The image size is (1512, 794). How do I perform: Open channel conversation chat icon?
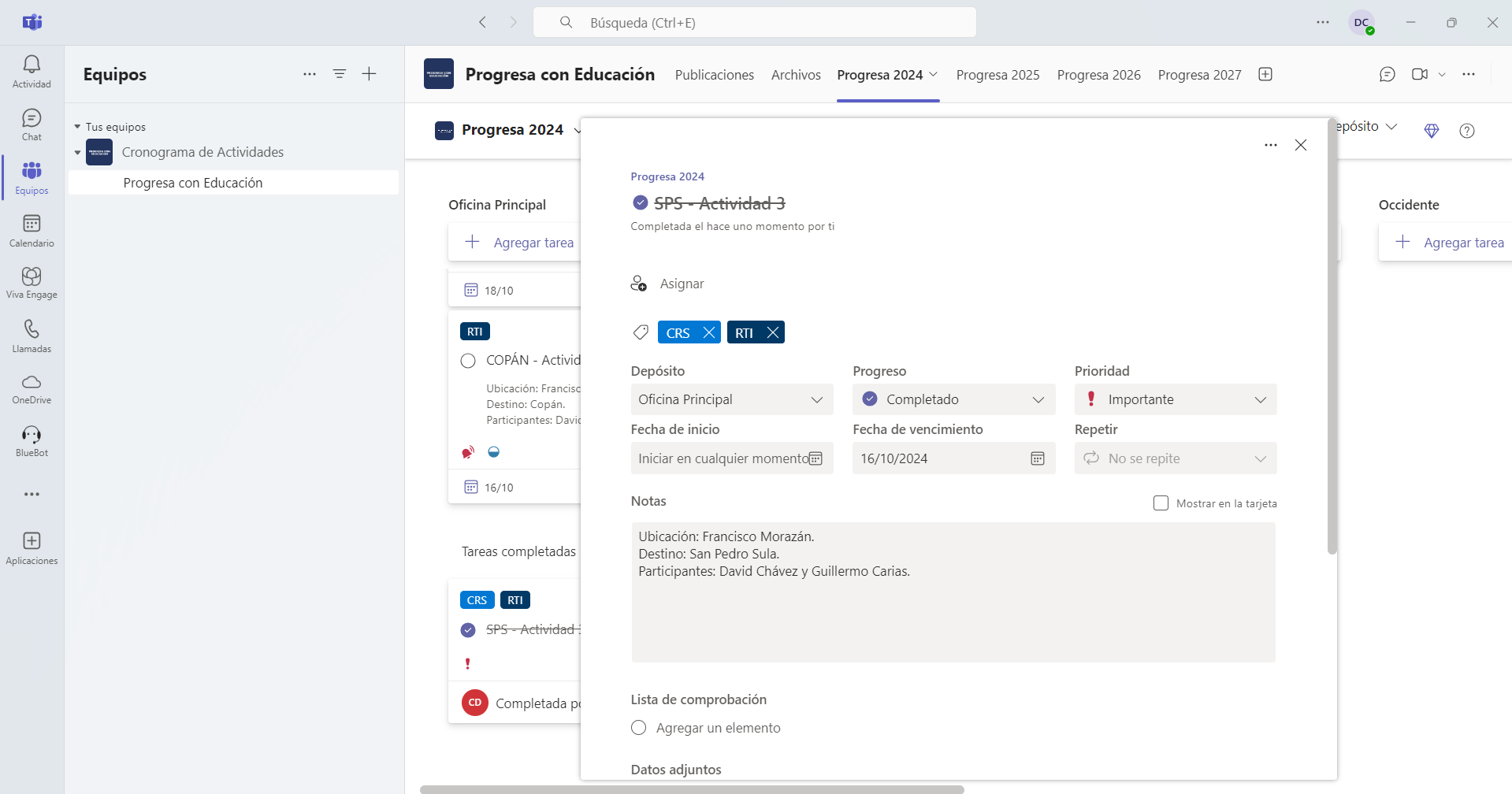1388,74
